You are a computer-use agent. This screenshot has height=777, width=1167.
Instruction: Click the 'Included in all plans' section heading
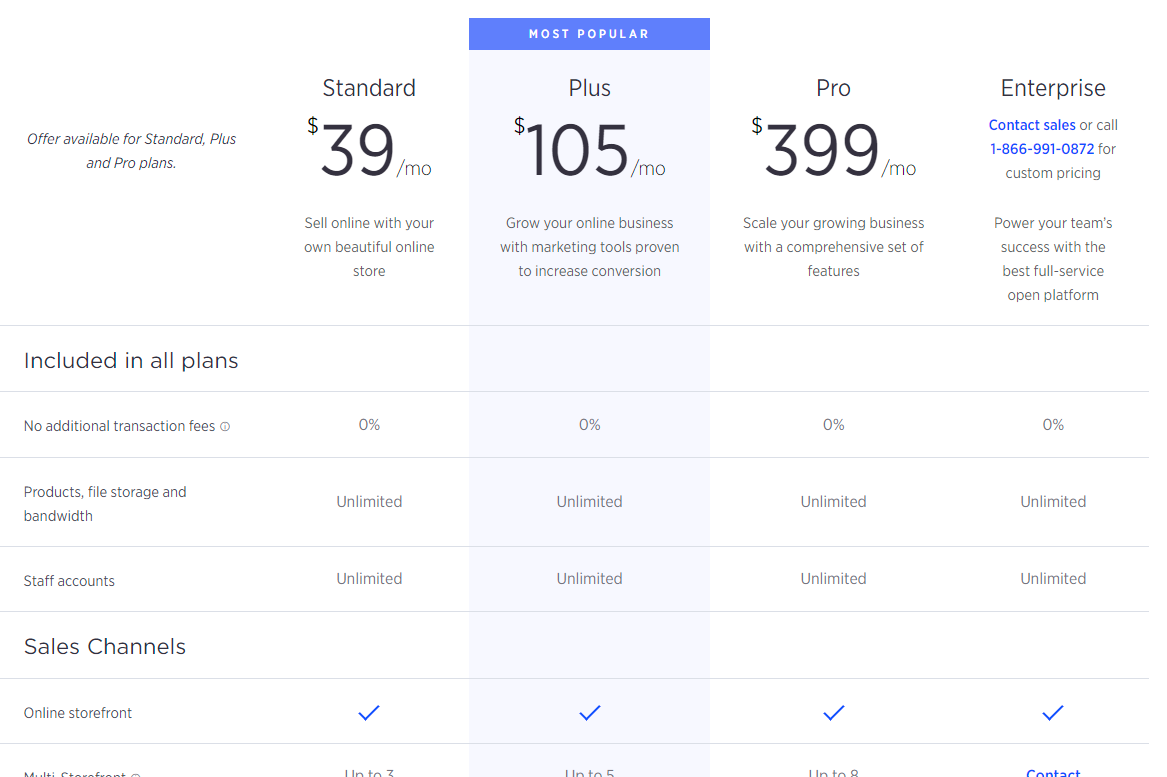[131, 360]
